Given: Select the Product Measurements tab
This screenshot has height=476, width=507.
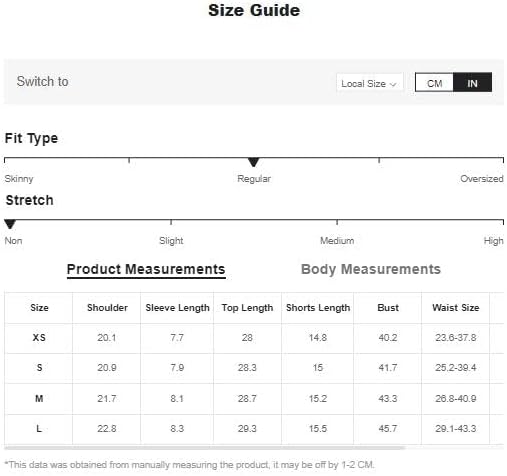Looking at the screenshot, I should pos(146,269).
